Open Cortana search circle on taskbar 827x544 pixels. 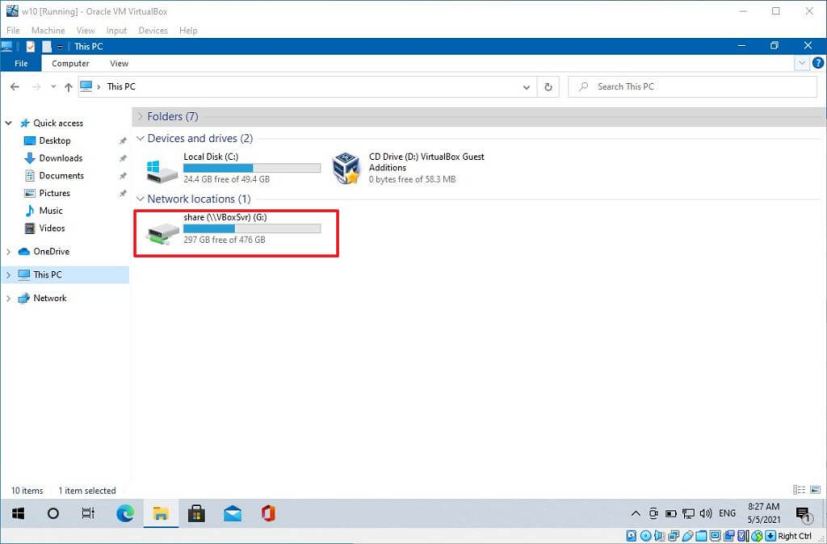tap(53, 513)
